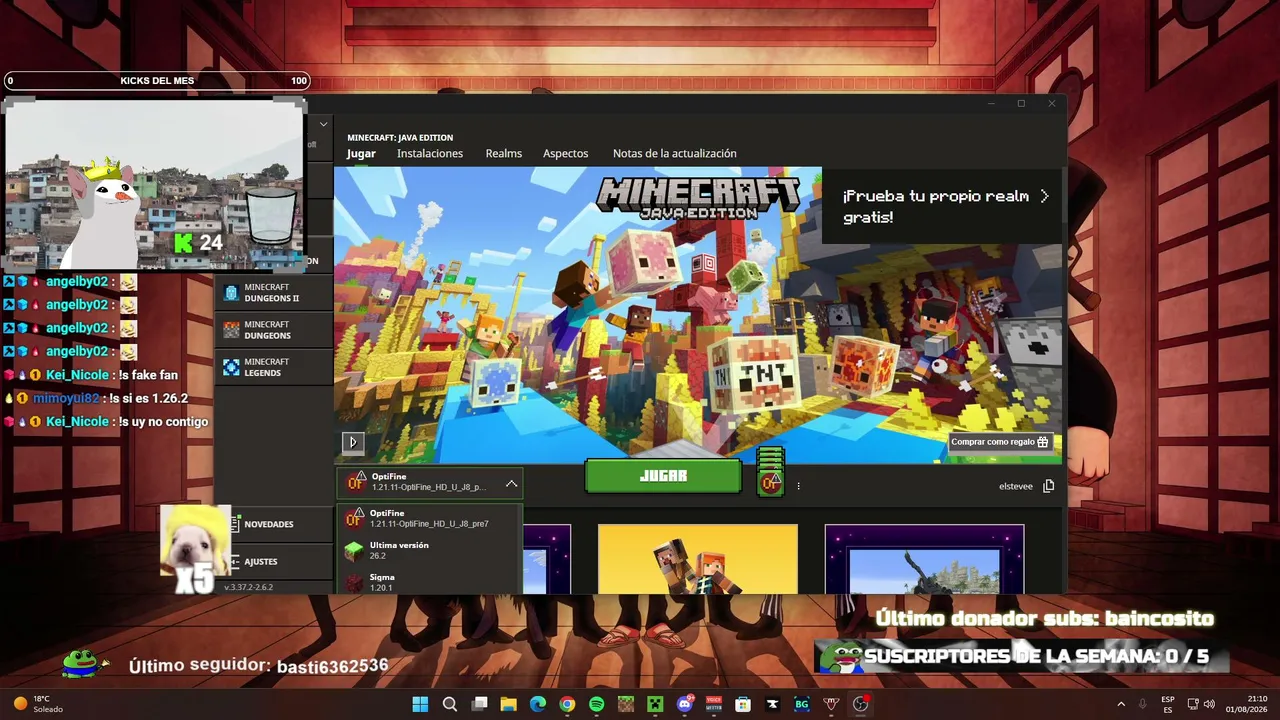Open Discord from the taskbar
Viewport: 1280px width, 720px height.
click(685, 704)
